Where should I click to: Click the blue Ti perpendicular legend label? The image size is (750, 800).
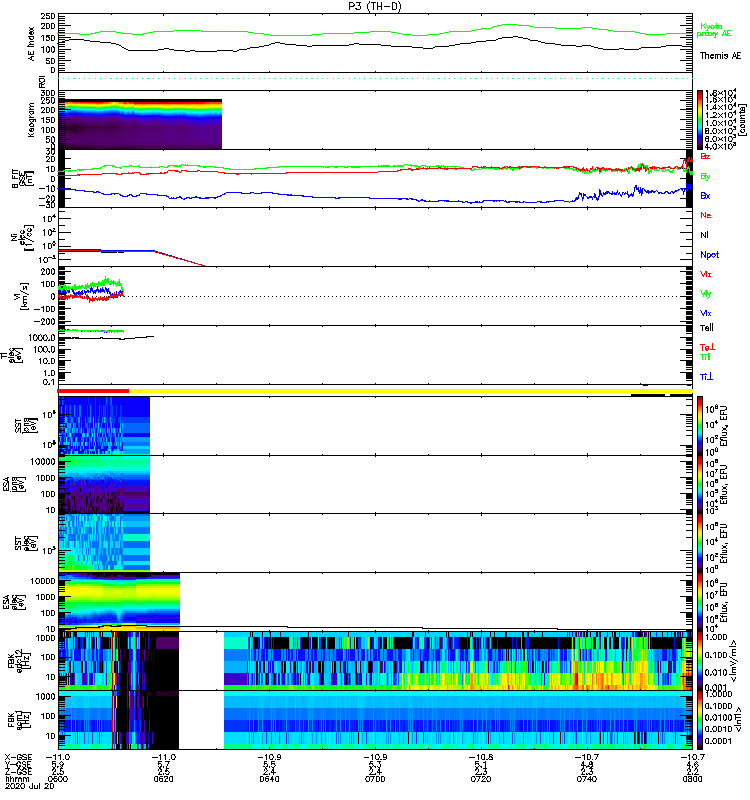(x=706, y=377)
